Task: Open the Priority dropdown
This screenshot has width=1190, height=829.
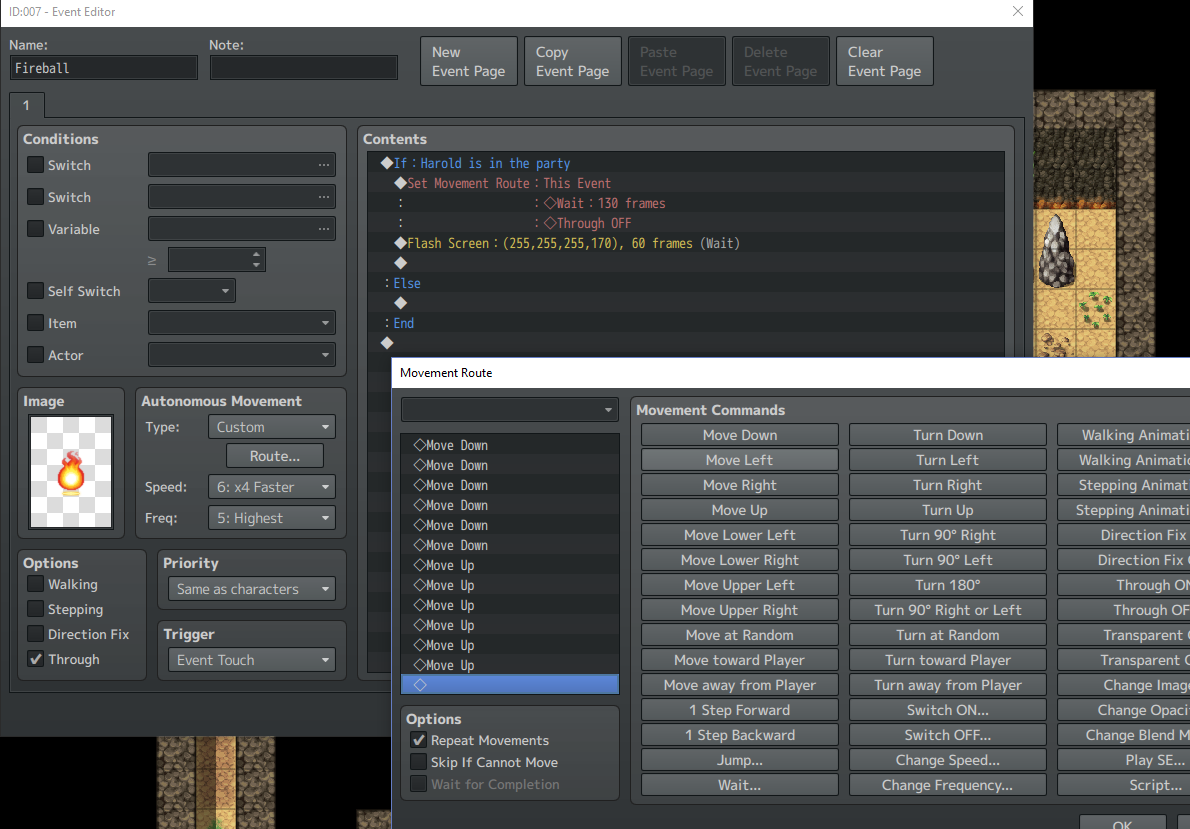Action: pyautogui.click(x=252, y=589)
